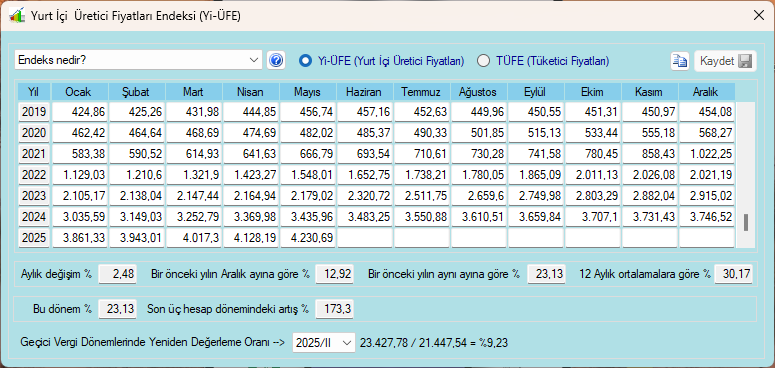Viewport: 775px width, 368px height.
Task: Click cell 4.128,19 for Nisan 2025
Action: click(x=251, y=238)
